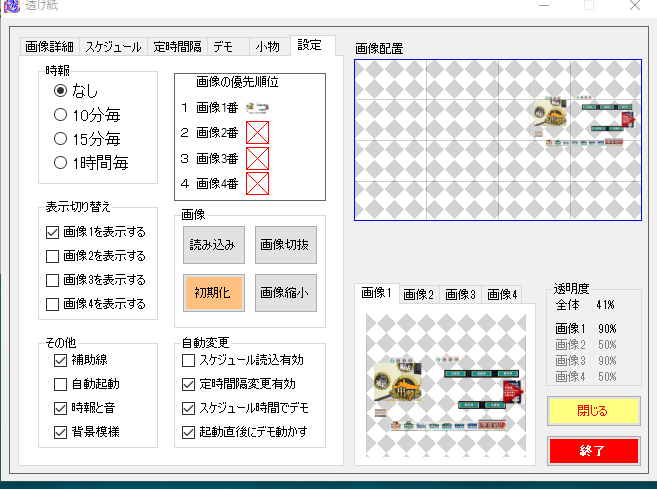Click the image in the 画像配置 layout area
Image resolution: width=657 pixels, height=489 pixels.
[585, 121]
